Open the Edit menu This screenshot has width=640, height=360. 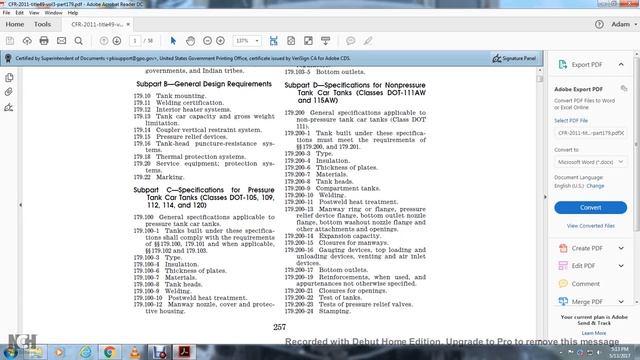19,13
